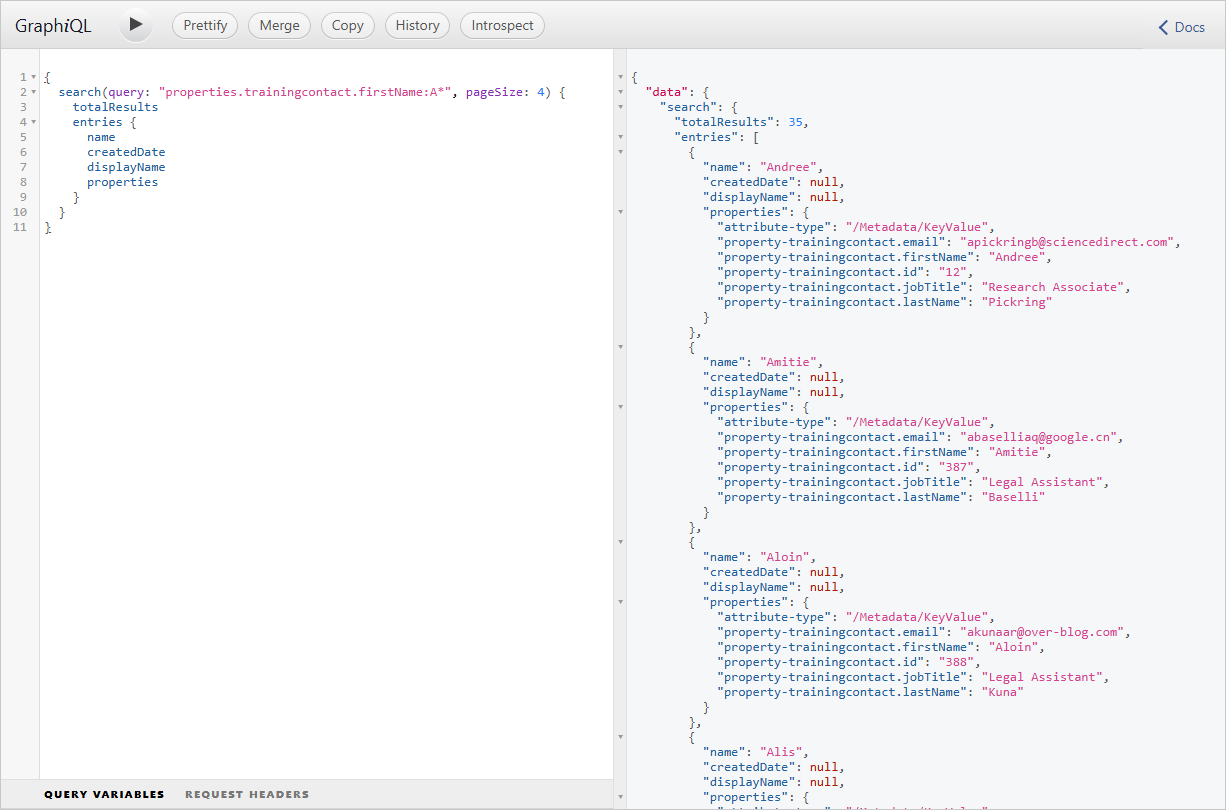Click the id value "387"
Image resolution: width=1226 pixels, height=810 pixels.
pyautogui.click(x=956, y=467)
